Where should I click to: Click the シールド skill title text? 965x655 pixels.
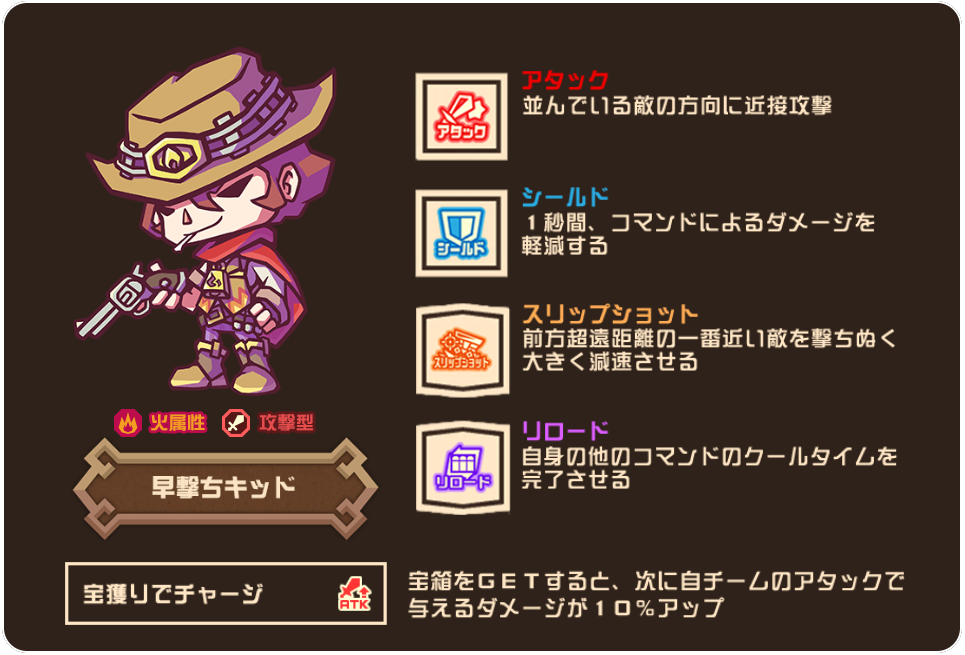565,197
